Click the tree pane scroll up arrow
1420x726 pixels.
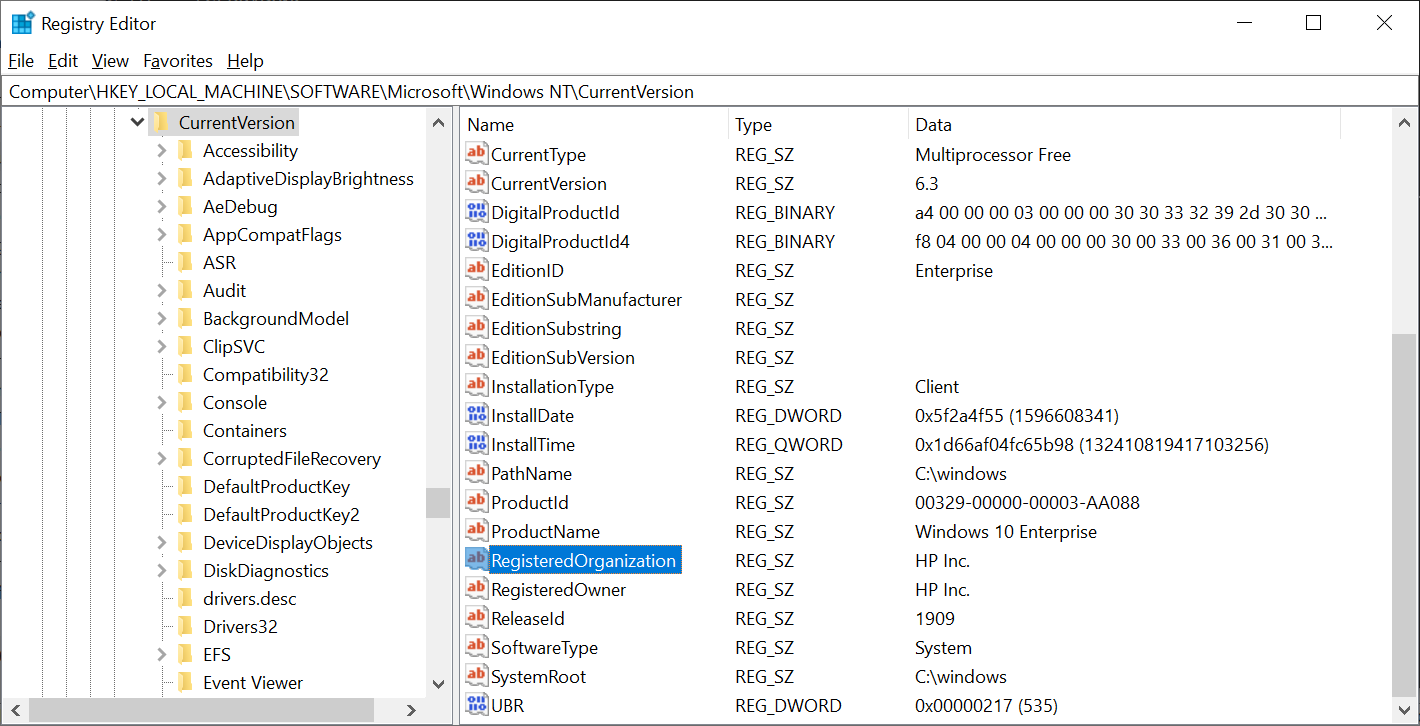pyautogui.click(x=438, y=122)
